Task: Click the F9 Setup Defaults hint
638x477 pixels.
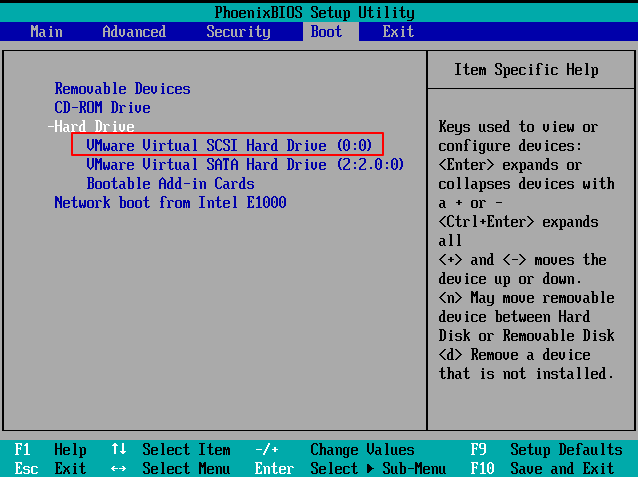Action: (546, 450)
